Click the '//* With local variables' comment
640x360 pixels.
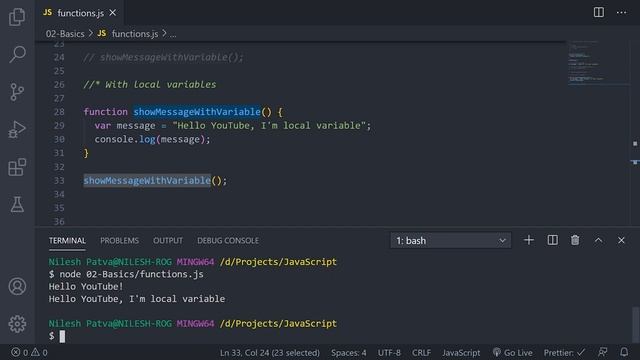pos(150,84)
